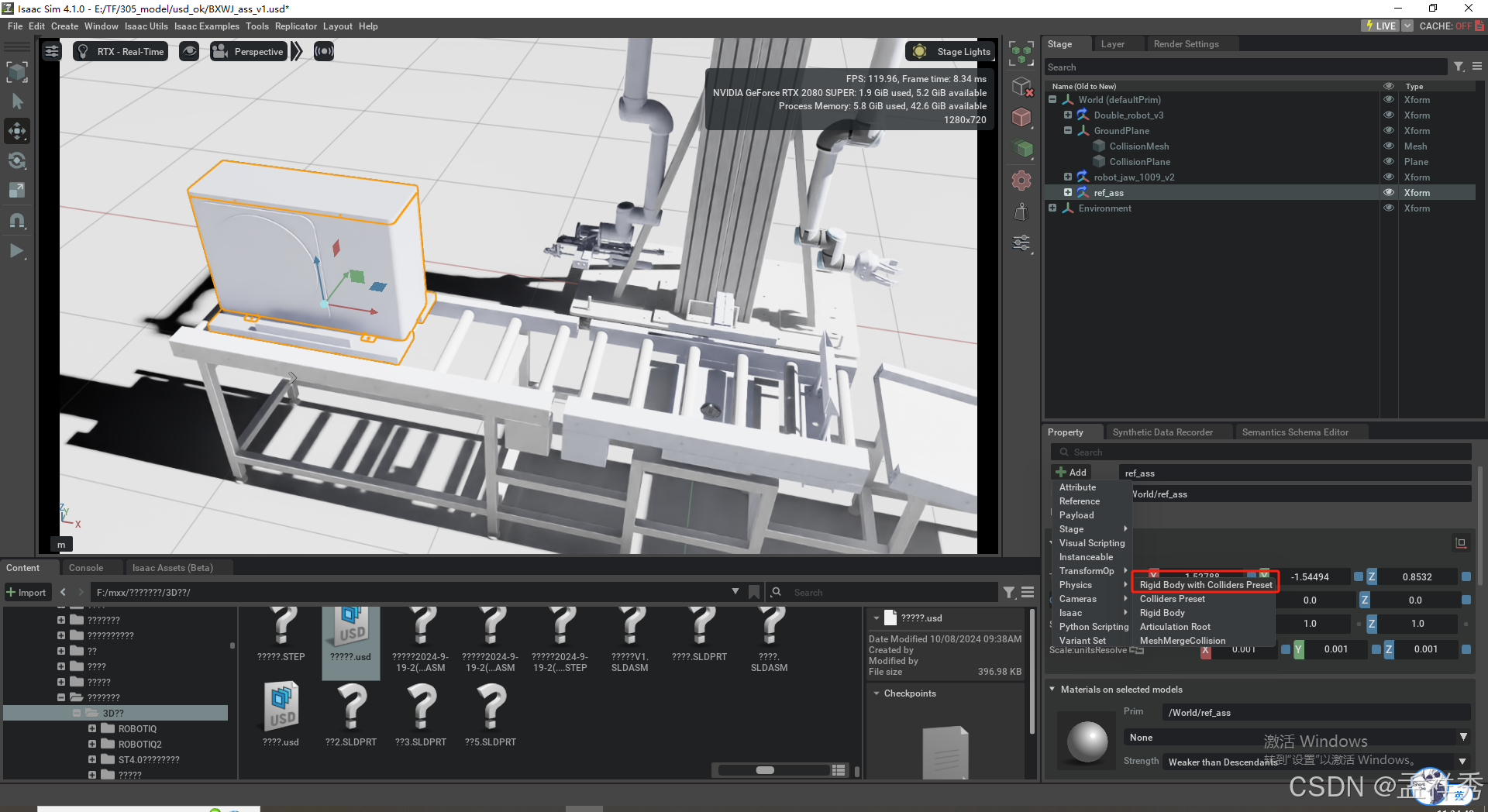Image resolution: width=1488 pixels, height=812 pixels.
Task: Switch to the Render Settings tab
Action: tap(1186, 44)
